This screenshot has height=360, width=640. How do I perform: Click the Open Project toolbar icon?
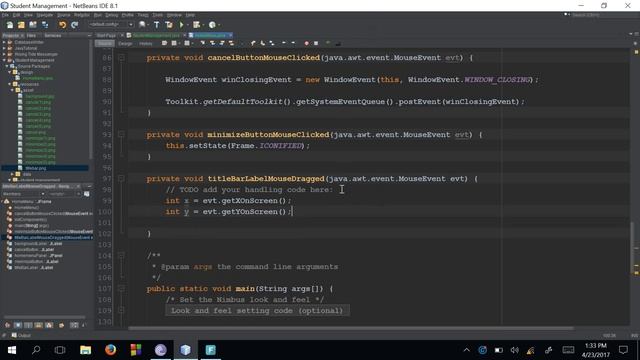pyautogui.click(x=33, y=25)
